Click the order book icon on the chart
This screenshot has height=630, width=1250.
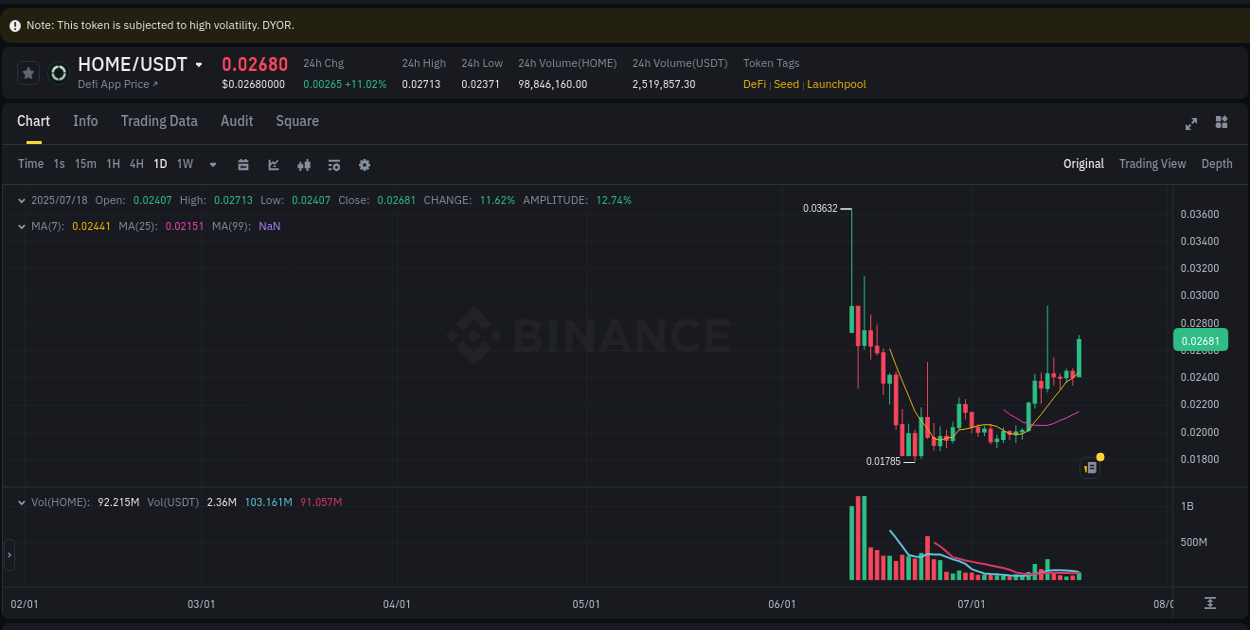click(x=1090, y=467)
